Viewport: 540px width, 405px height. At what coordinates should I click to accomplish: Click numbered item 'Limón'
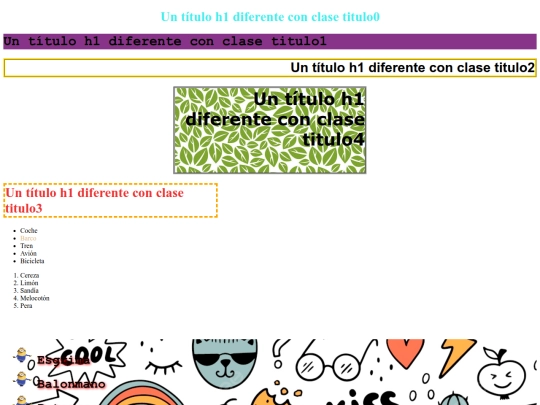29,283
